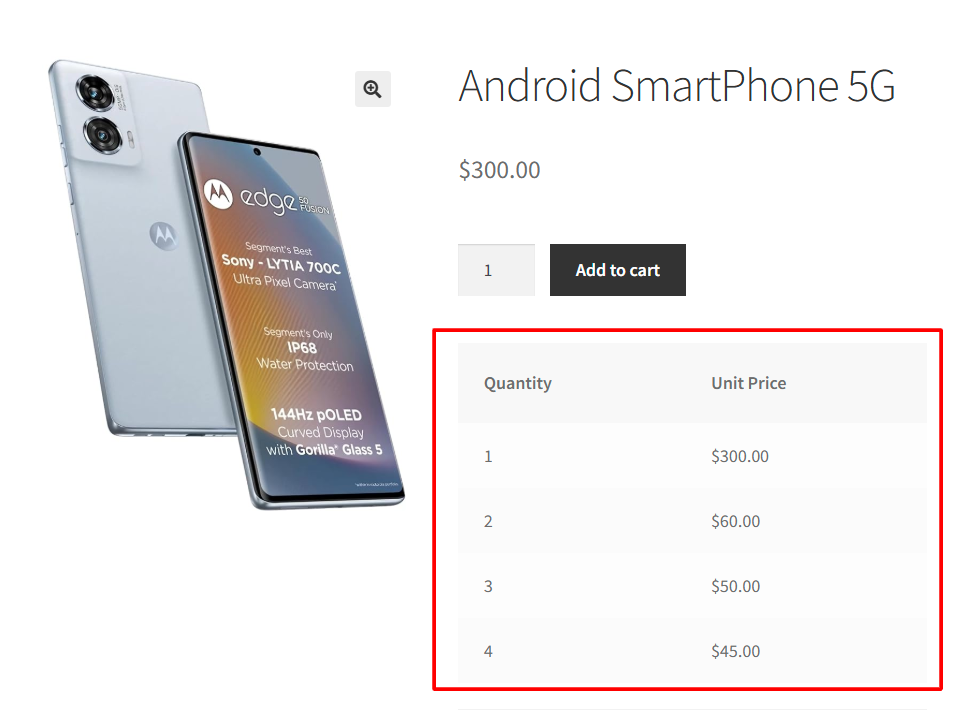Image resolution: width=975 pixels, height=720 pixels.
Task: Focus the quantity input field
Action: point(496,270)
